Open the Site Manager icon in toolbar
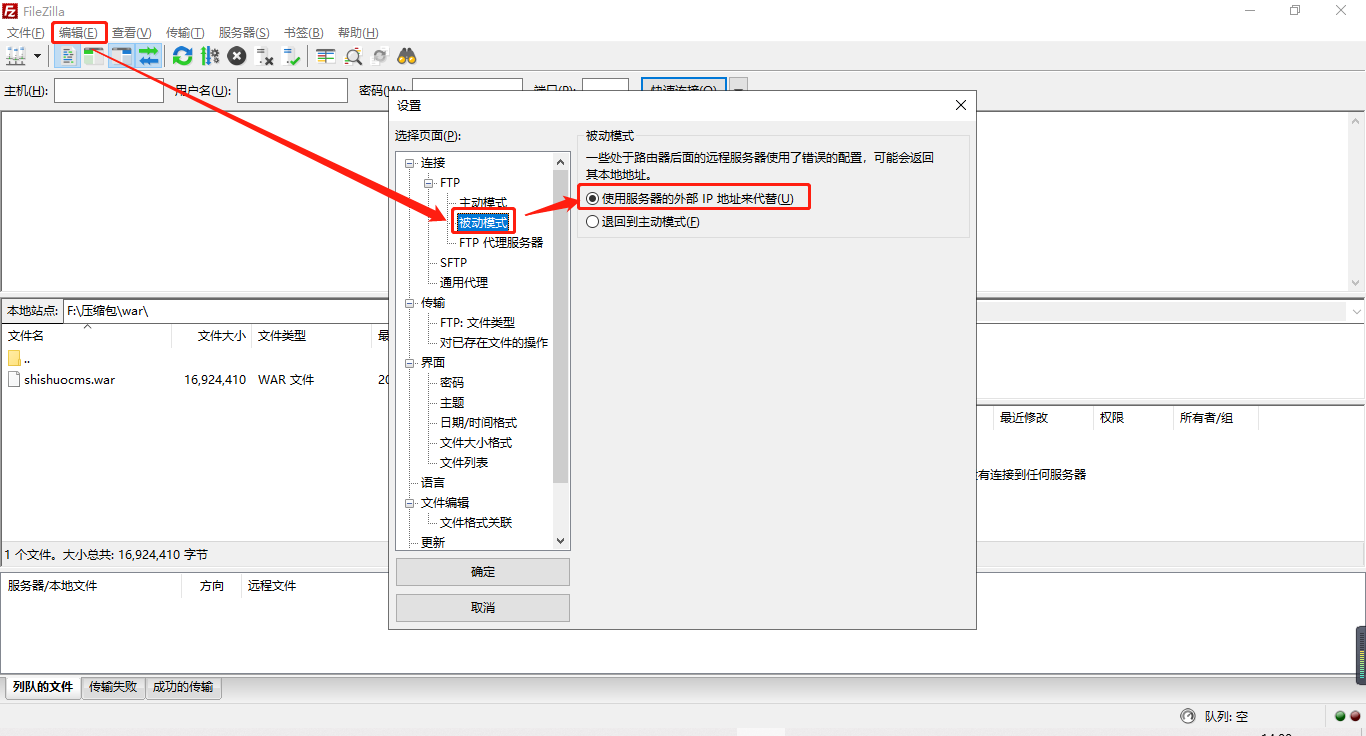The image size is (1366, 736). click(x=17, y=56)
